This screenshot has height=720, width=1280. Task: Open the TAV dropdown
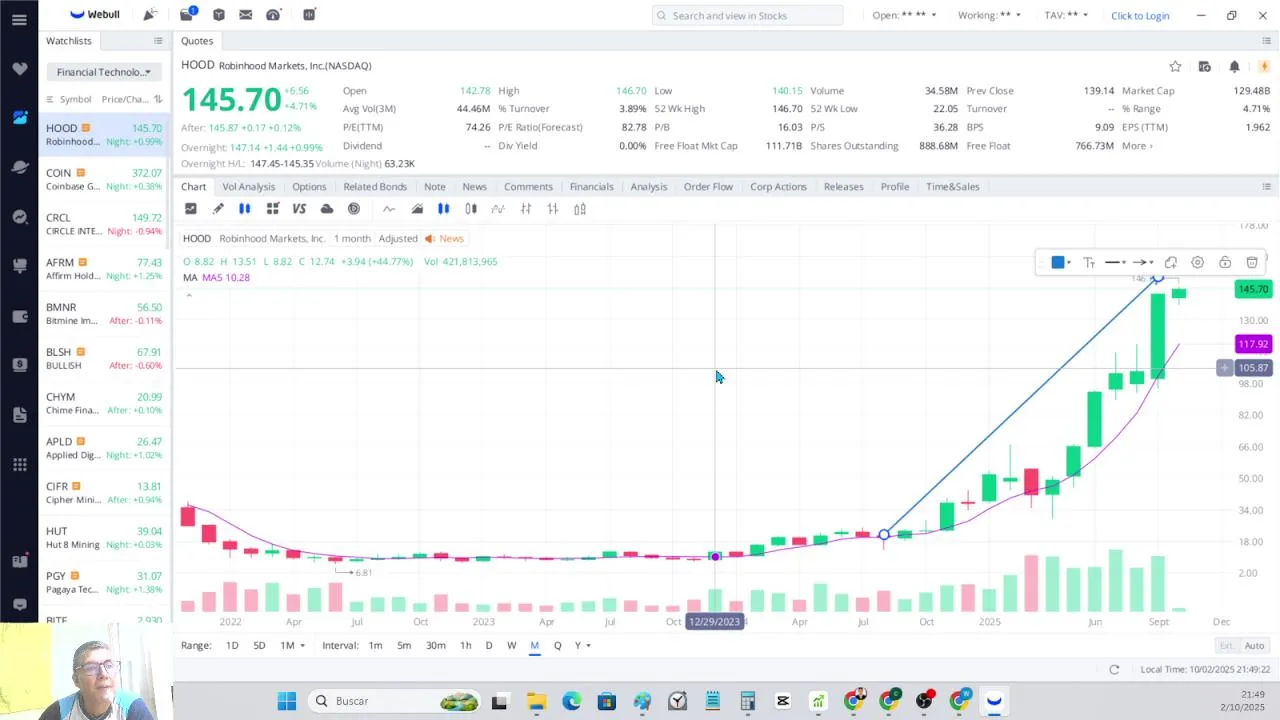click(x=1066, y=15)
